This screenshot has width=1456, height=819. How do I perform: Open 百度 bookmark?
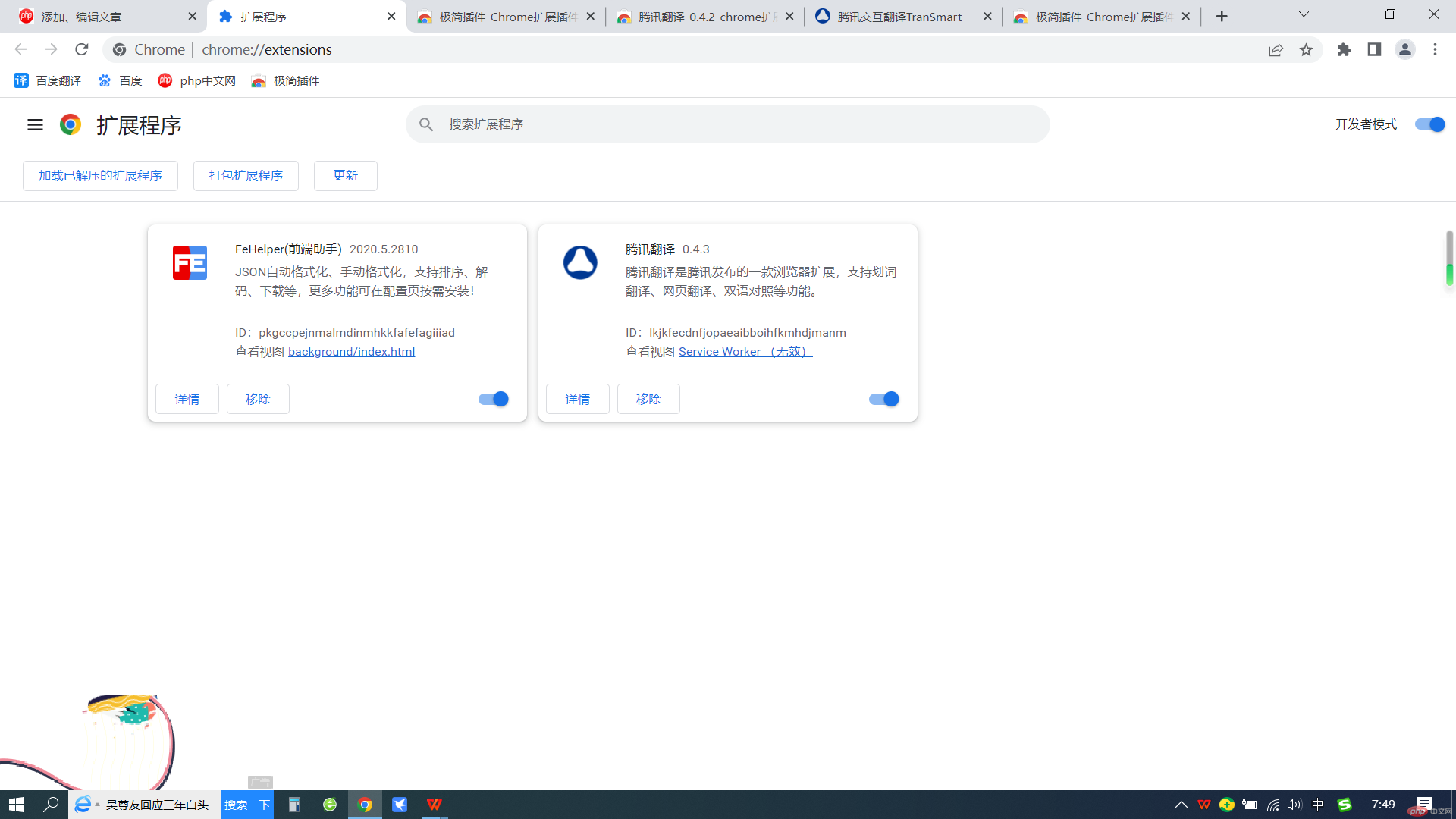[x=121, y=80]
